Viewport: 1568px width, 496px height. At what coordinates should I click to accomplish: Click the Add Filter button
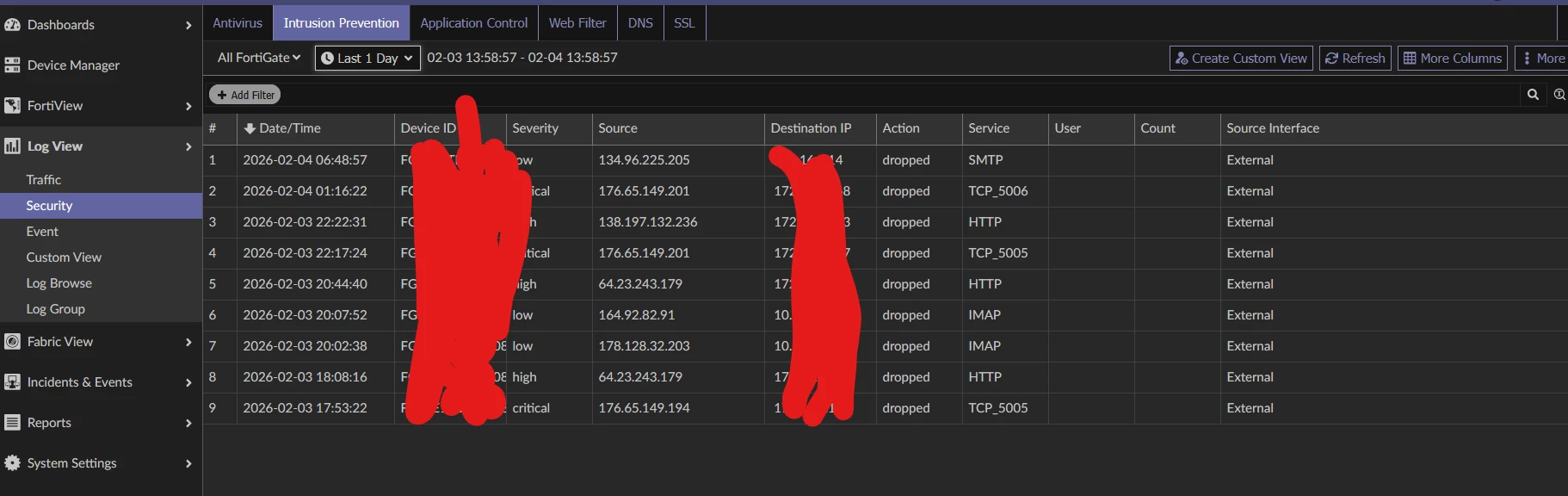[245, 95]
